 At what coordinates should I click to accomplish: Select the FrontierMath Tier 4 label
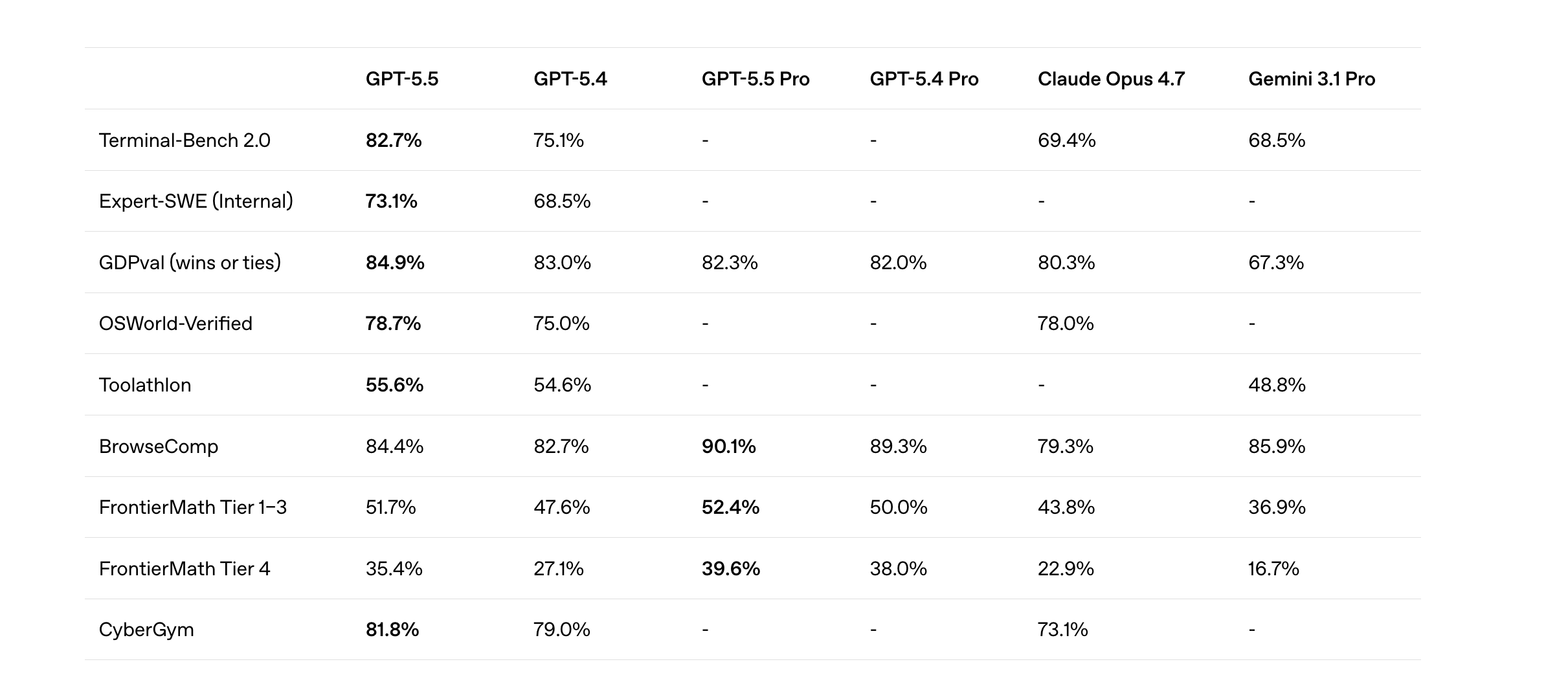pyautogui.click(x=185, y=569)
